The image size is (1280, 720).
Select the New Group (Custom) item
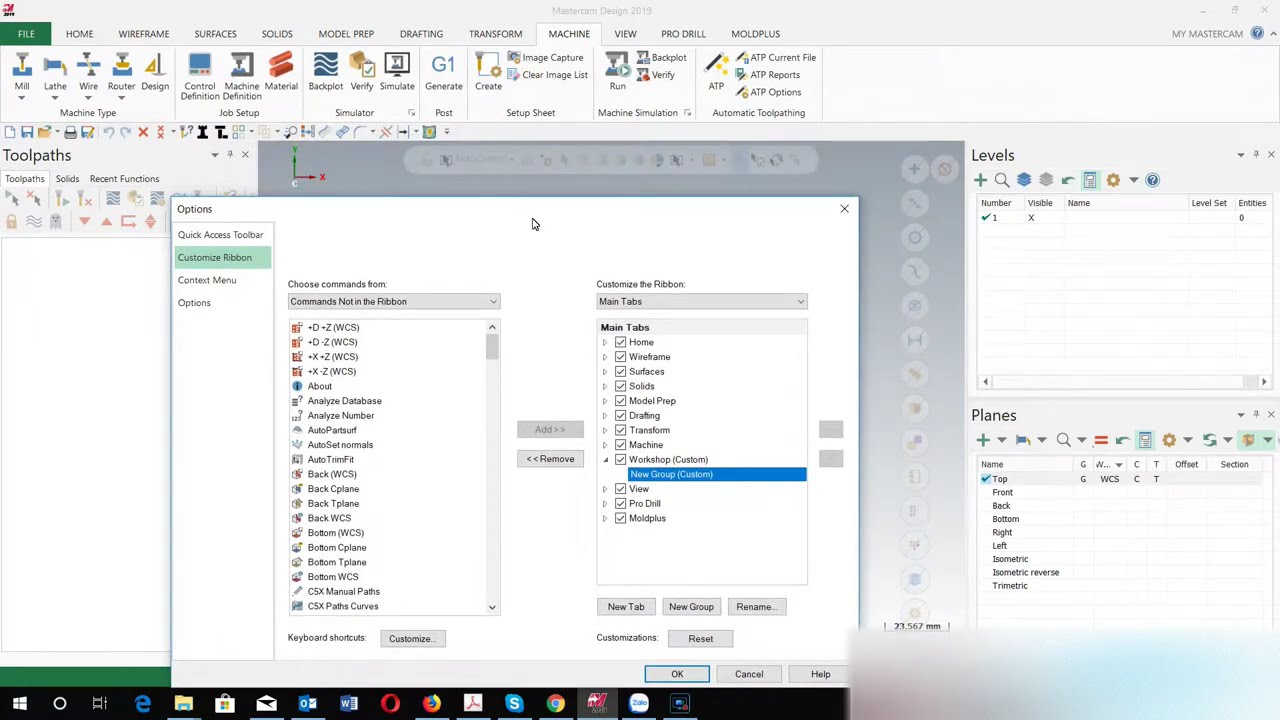[x=716, y=474]
